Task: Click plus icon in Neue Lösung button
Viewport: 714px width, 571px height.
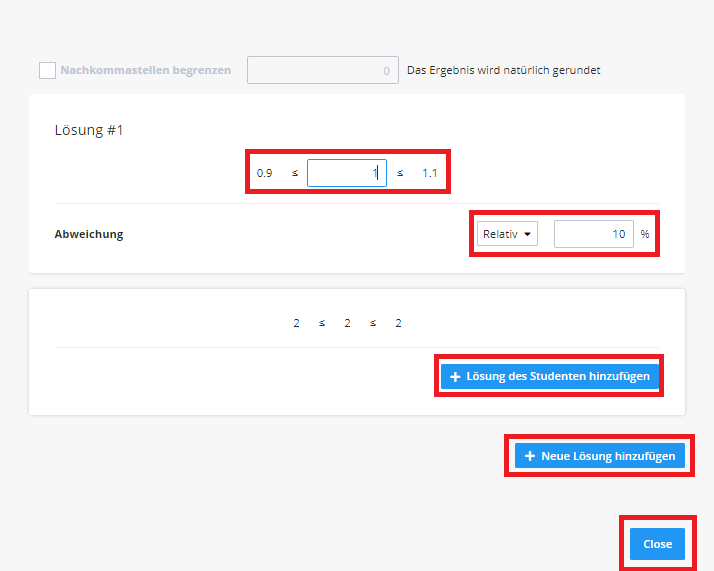Action: pyautogui.click(x=530, y=456)
